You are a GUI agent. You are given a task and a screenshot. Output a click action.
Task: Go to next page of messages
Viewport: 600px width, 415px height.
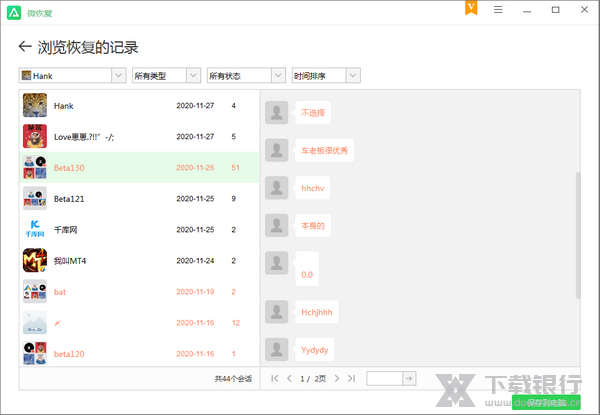pyautogui.click(x=337, y=378)
